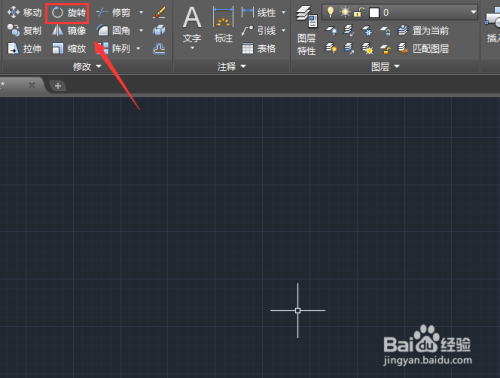This screenshot has height=378, width=500.
Task: Click the lock layer icon
Action: tap(385, 31)
